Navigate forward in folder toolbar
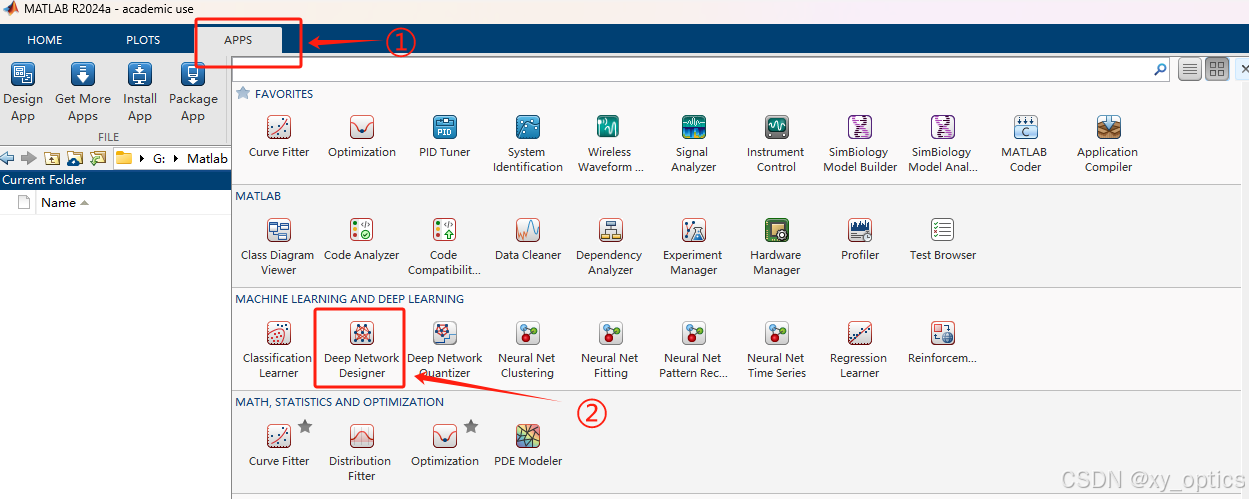Screen dimensions: 1249x499 click(x=29, y=158)
